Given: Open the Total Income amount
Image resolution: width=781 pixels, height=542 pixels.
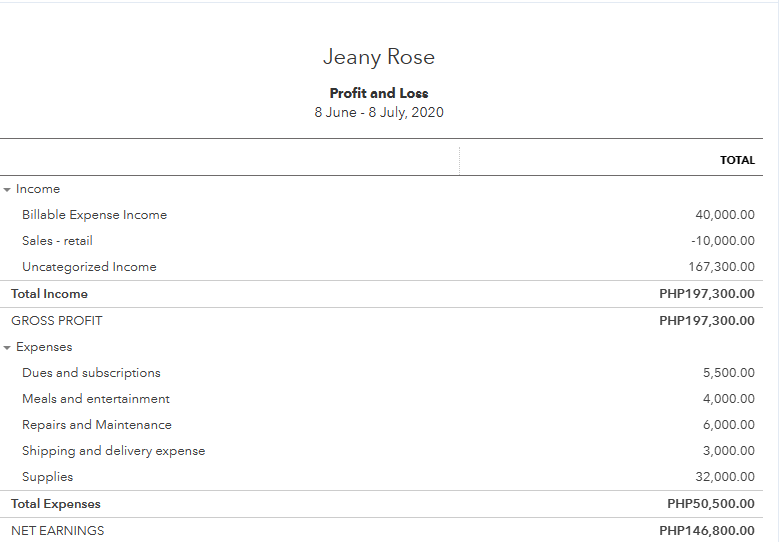Looking at the screenshot, I should pos(707,294).
